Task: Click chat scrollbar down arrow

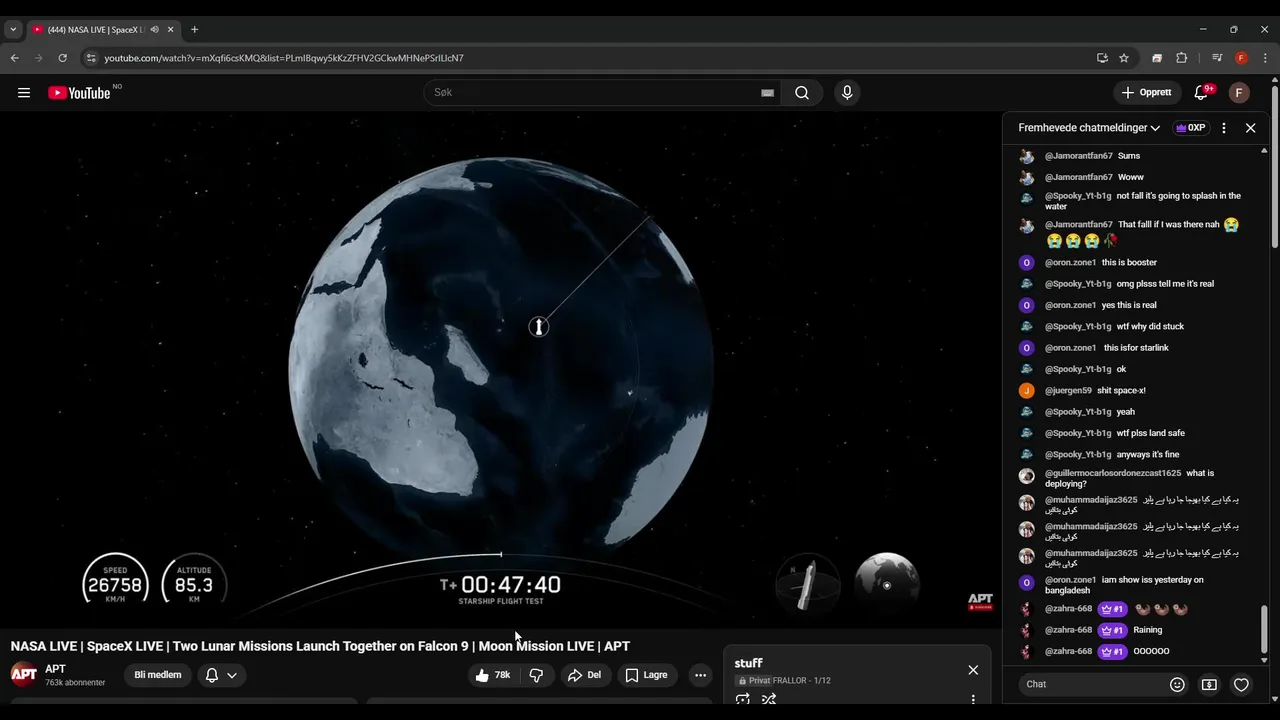Action: point(1264,660)
